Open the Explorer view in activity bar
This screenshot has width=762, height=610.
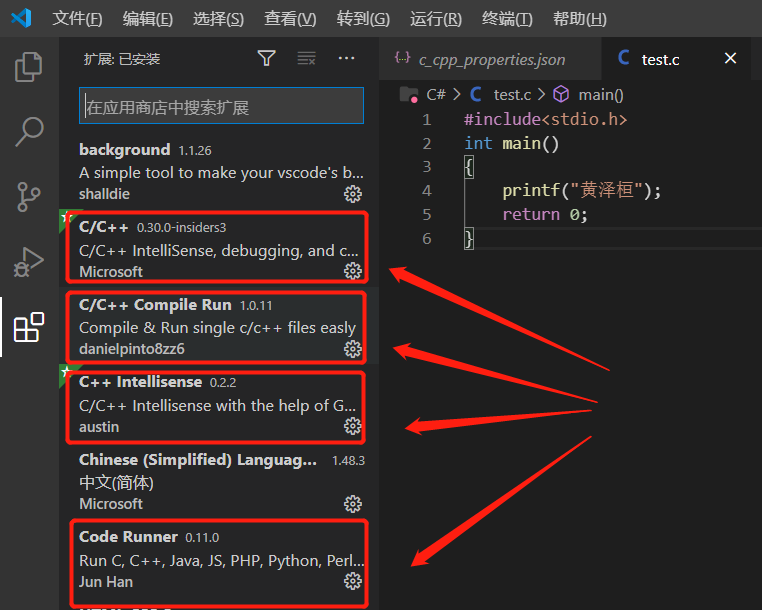click(x=29, y=67)
